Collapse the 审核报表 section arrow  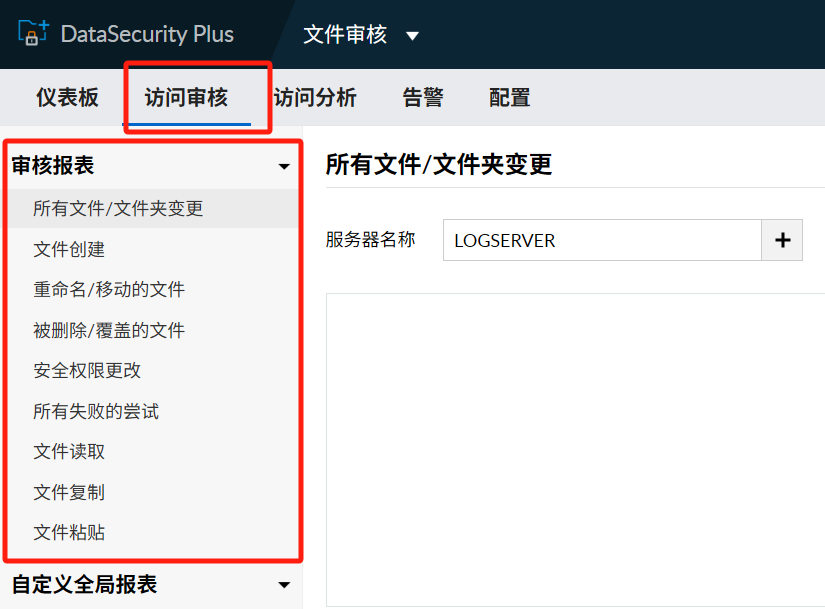tap(284, 167)
